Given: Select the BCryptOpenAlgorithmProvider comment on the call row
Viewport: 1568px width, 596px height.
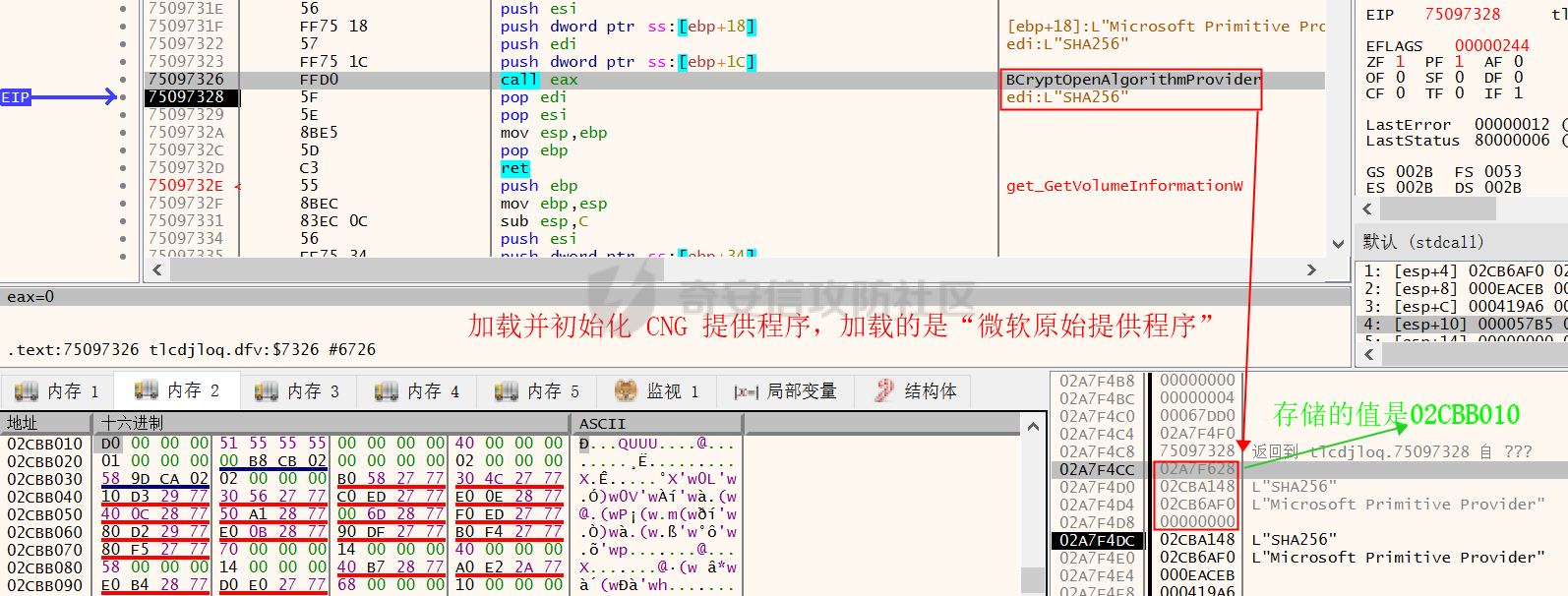Looking at the screenshot, I should point(1132,80).
